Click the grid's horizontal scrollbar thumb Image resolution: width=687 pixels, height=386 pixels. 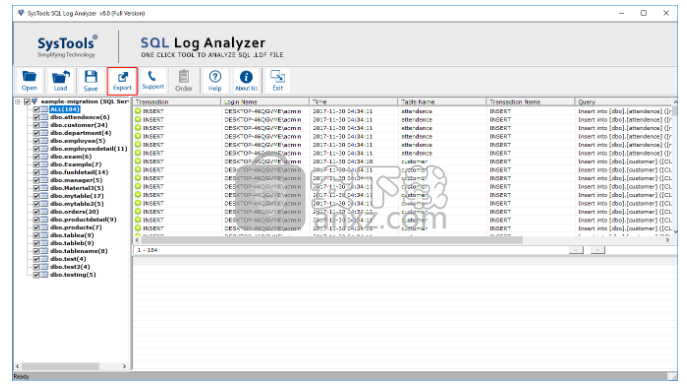[332, 240]
